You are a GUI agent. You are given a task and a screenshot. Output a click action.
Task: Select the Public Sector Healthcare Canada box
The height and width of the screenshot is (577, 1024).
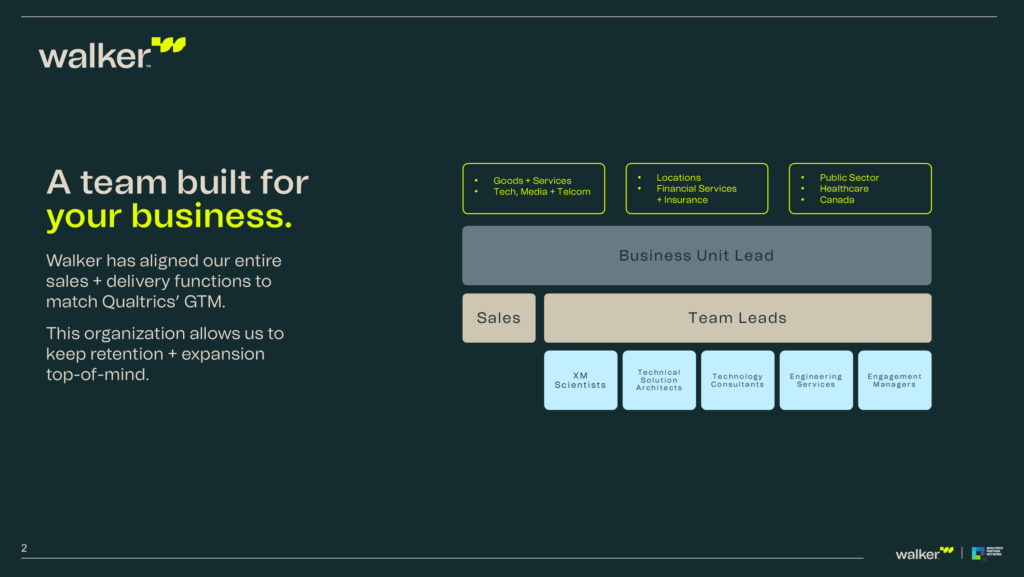(x=860, y=189)
